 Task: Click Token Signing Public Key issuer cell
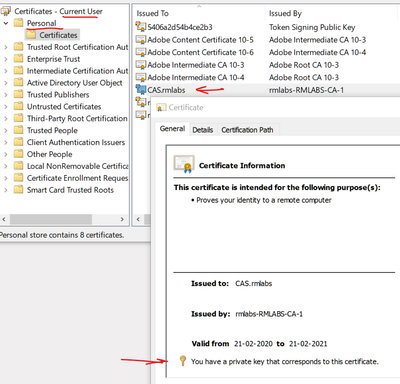(312, 27)
